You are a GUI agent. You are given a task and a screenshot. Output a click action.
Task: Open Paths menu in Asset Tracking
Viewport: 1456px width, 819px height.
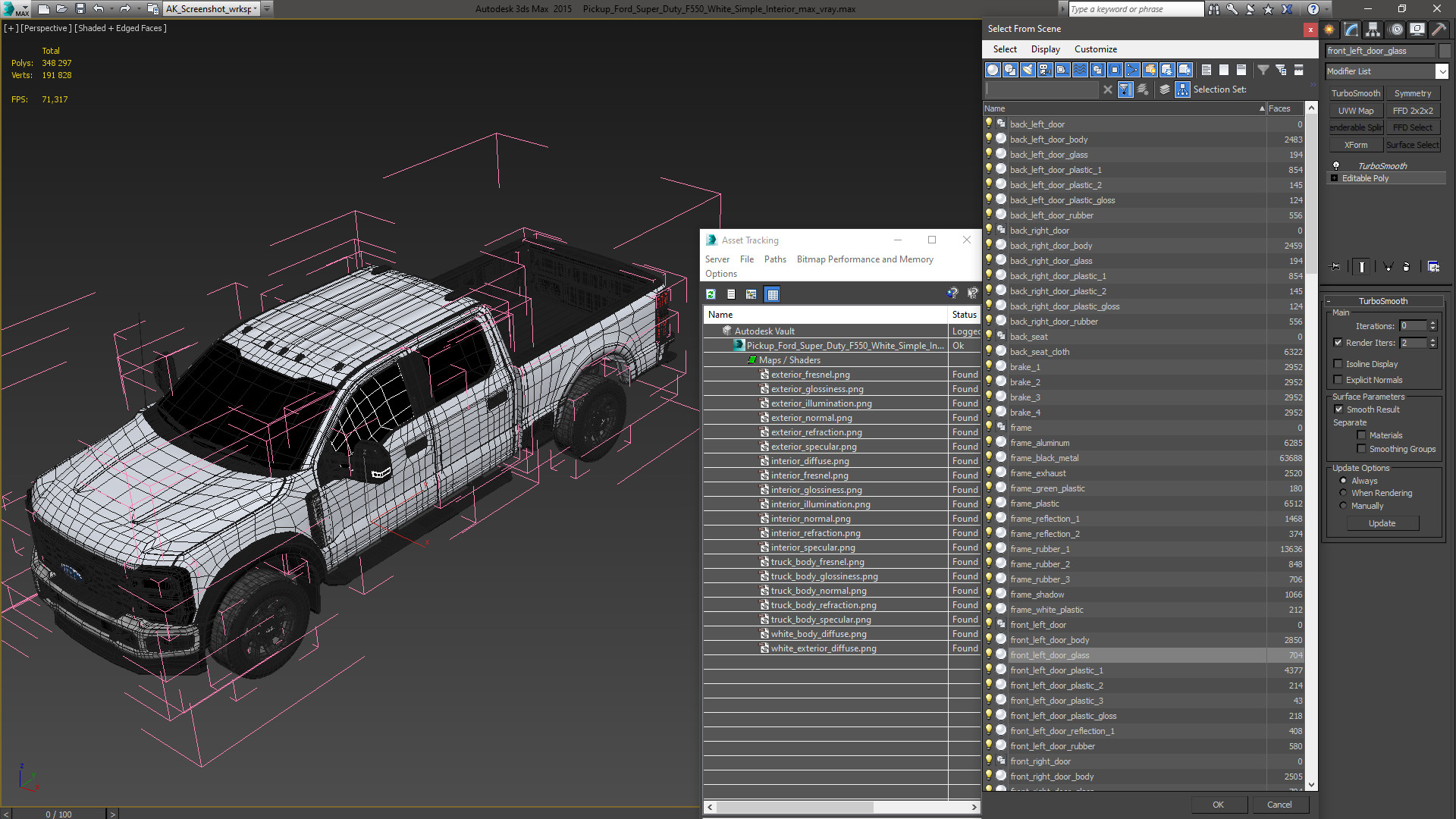click(775, 259)
